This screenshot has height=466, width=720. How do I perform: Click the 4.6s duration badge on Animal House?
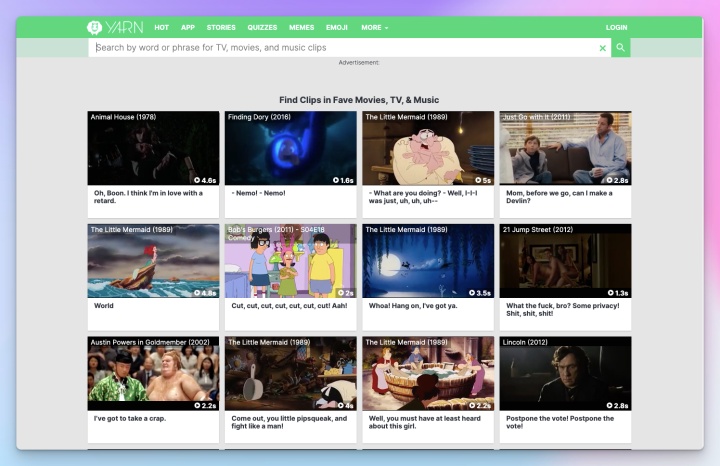click(205, 180)
